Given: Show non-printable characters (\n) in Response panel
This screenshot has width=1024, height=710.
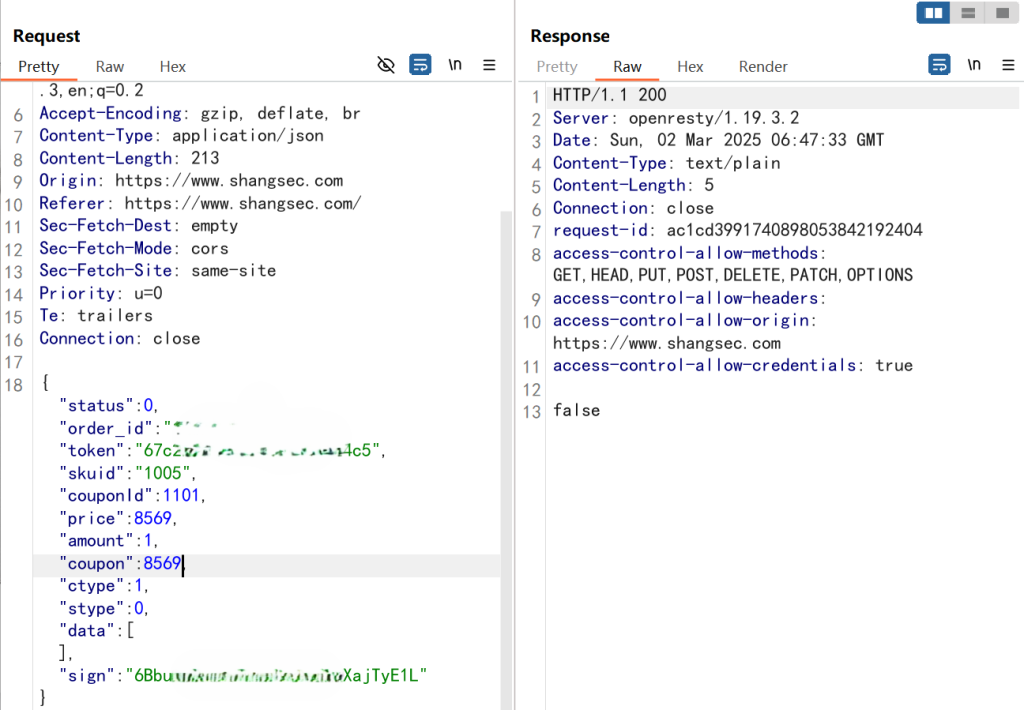Looking at the screenshot, I should coord(973,65).
